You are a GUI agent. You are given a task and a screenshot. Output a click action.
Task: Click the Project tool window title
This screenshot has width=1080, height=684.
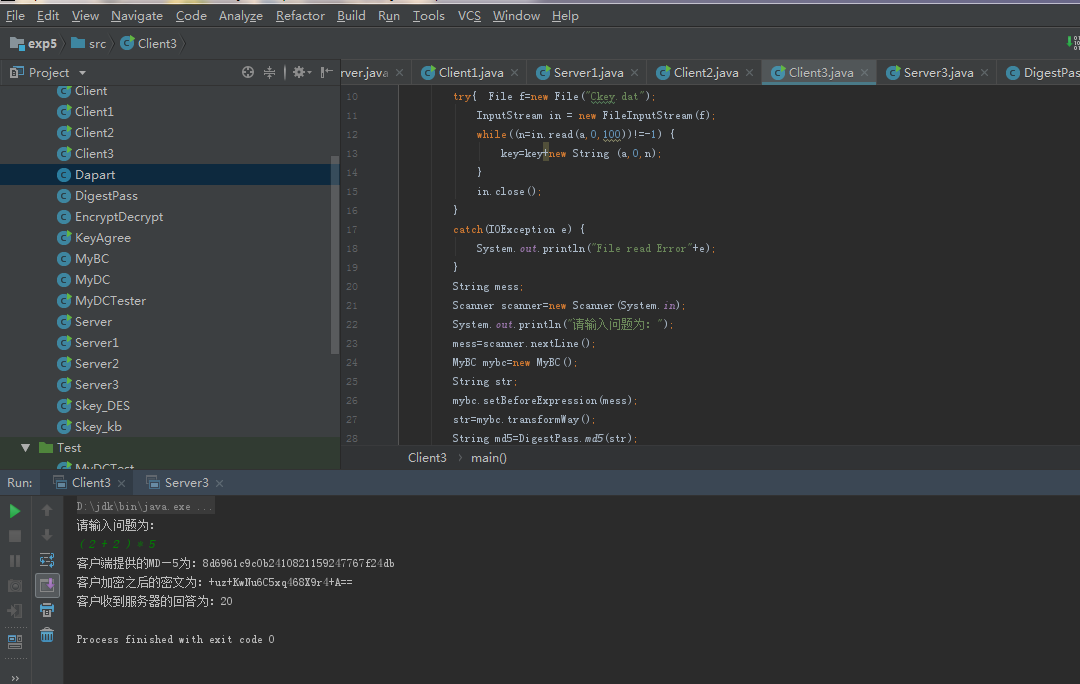point(49,72)
